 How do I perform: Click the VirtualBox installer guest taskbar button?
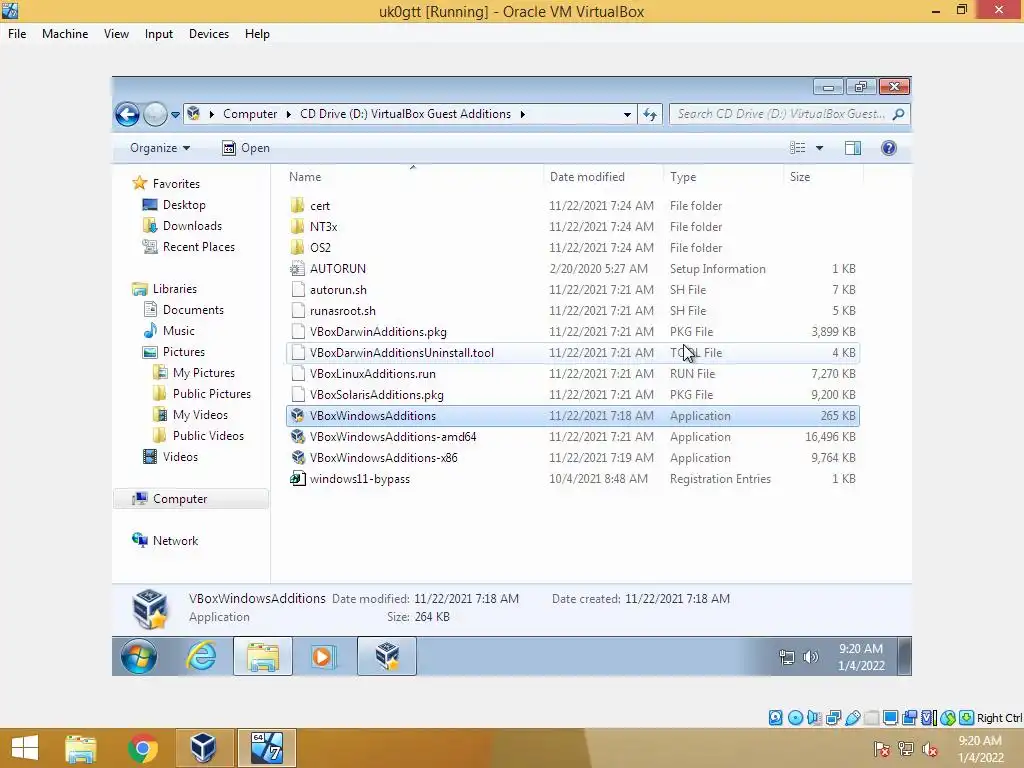point(387,656)
